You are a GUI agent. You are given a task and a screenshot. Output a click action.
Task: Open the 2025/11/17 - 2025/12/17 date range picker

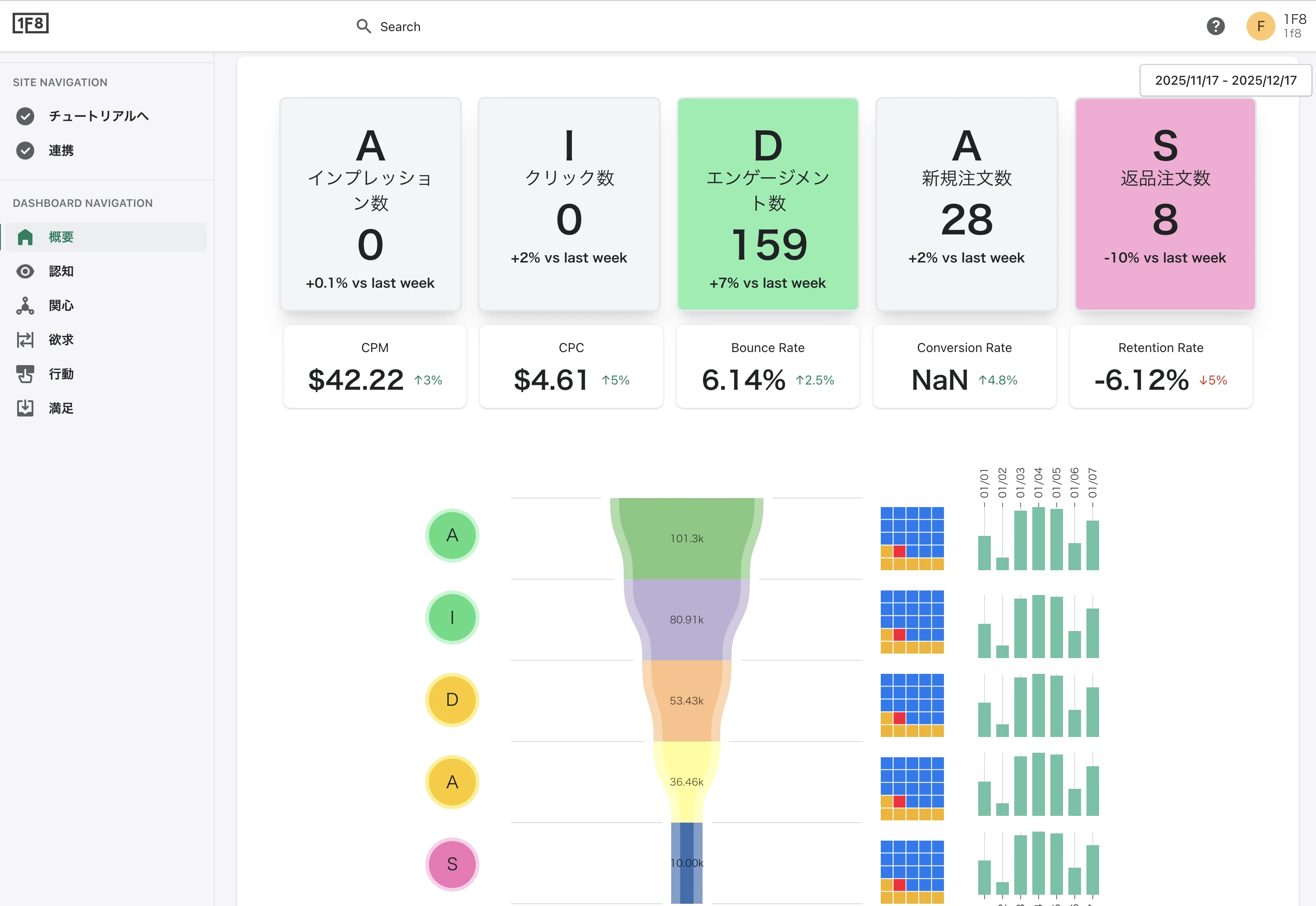tap(1225, 81)
